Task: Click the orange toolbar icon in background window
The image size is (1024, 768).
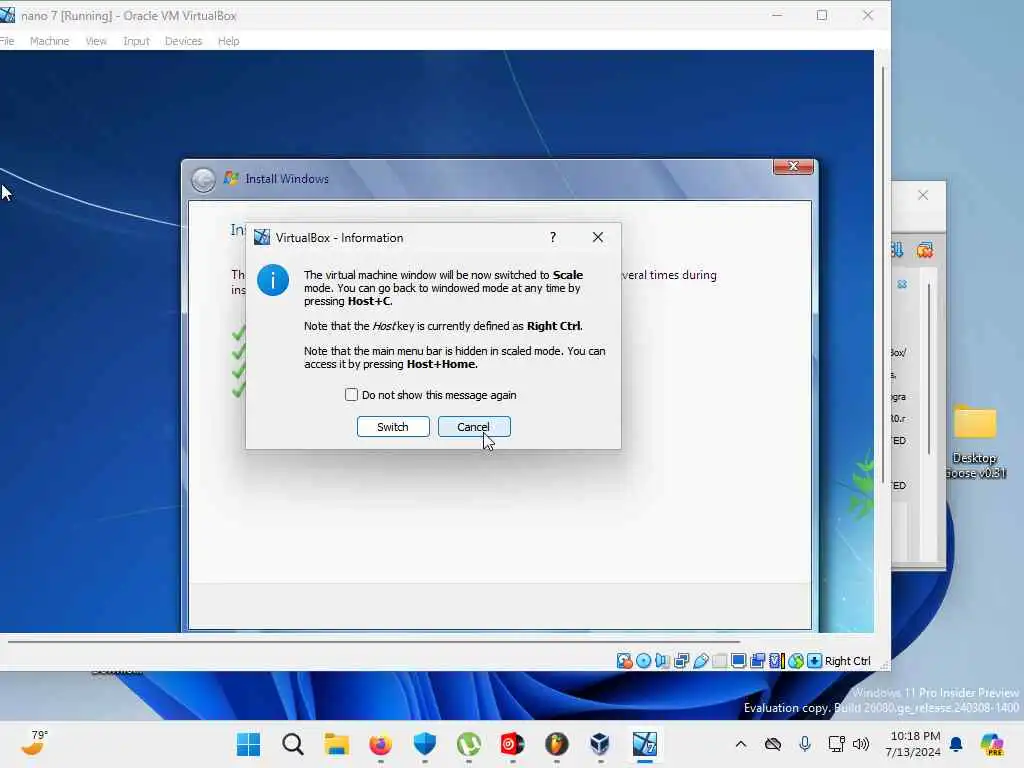Action: click(x=924, y=250)
